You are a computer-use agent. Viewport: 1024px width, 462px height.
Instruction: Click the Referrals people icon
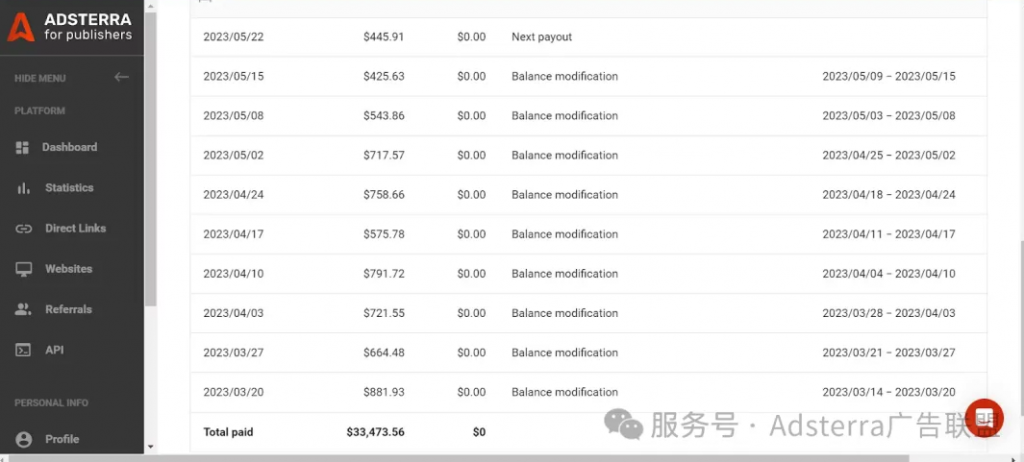coord(24,310)
